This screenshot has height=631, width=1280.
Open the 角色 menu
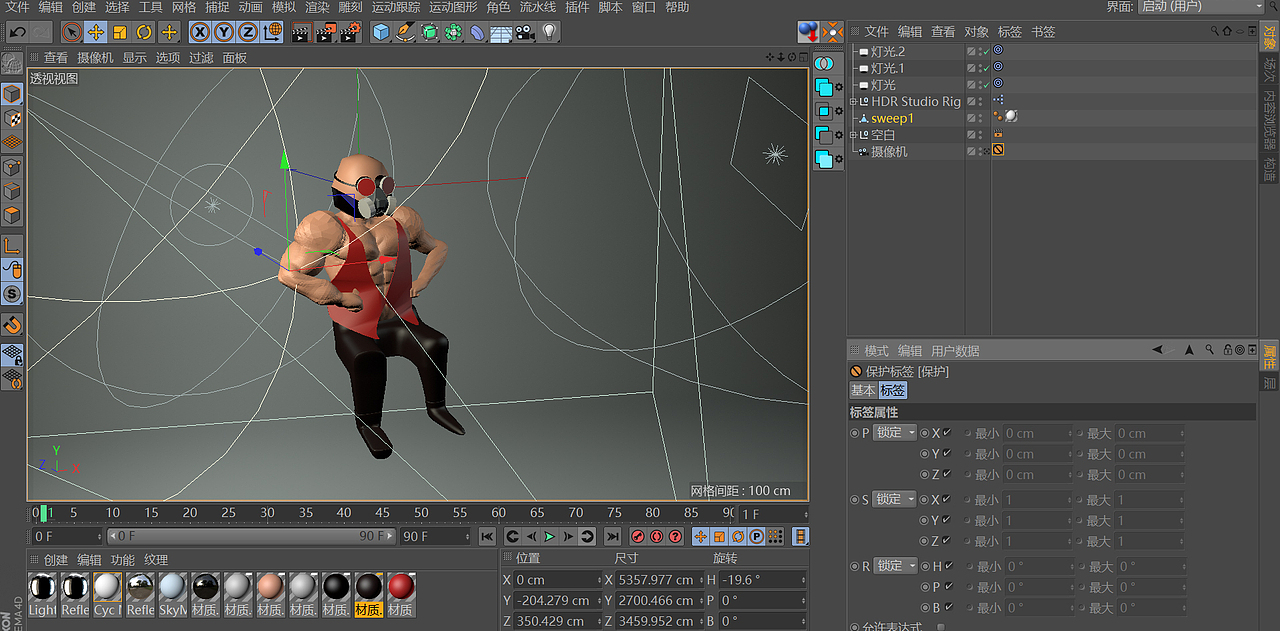tap(498, 7)
